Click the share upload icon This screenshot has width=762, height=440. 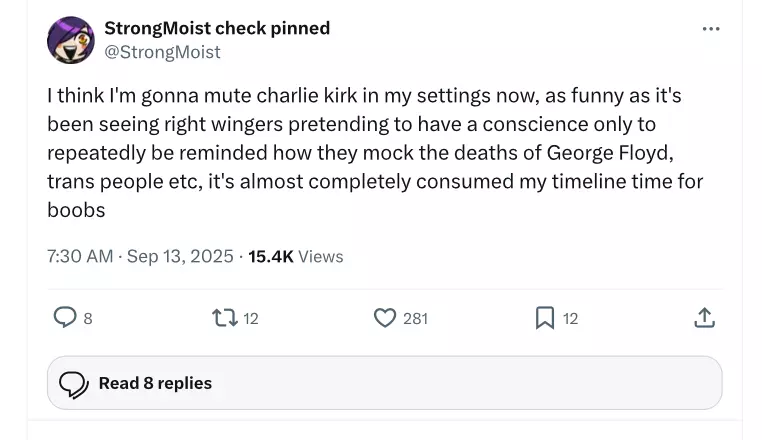point(704,317)
